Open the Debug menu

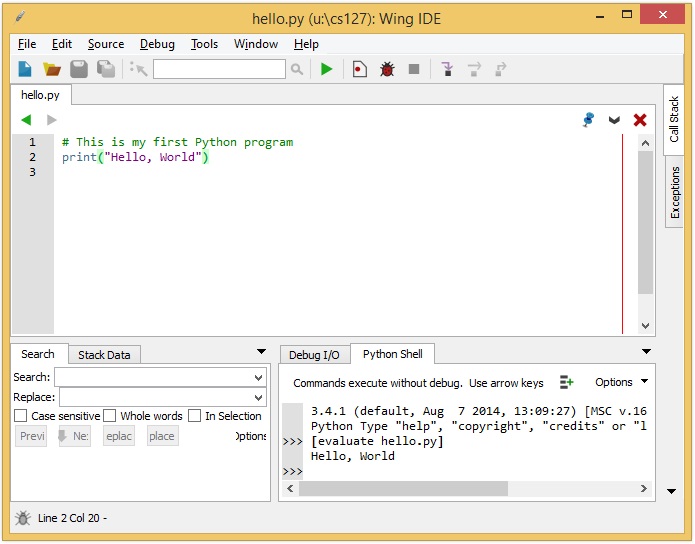157,44
